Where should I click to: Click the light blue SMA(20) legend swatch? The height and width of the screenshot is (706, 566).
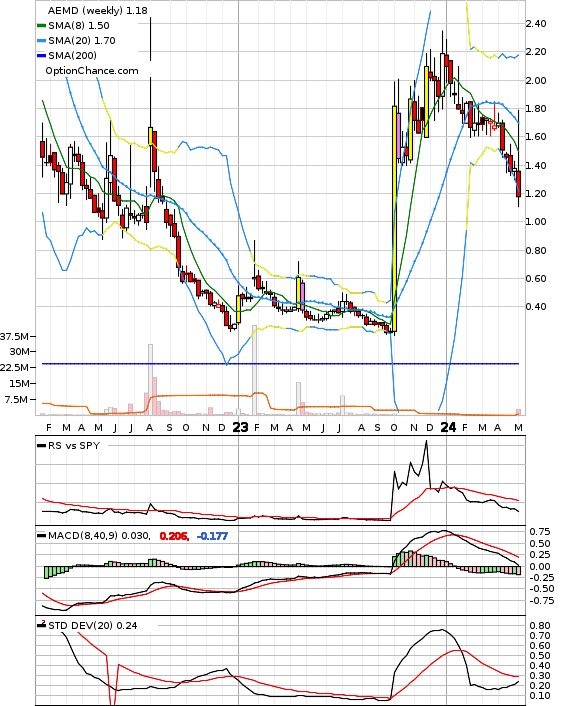(41, 41)
